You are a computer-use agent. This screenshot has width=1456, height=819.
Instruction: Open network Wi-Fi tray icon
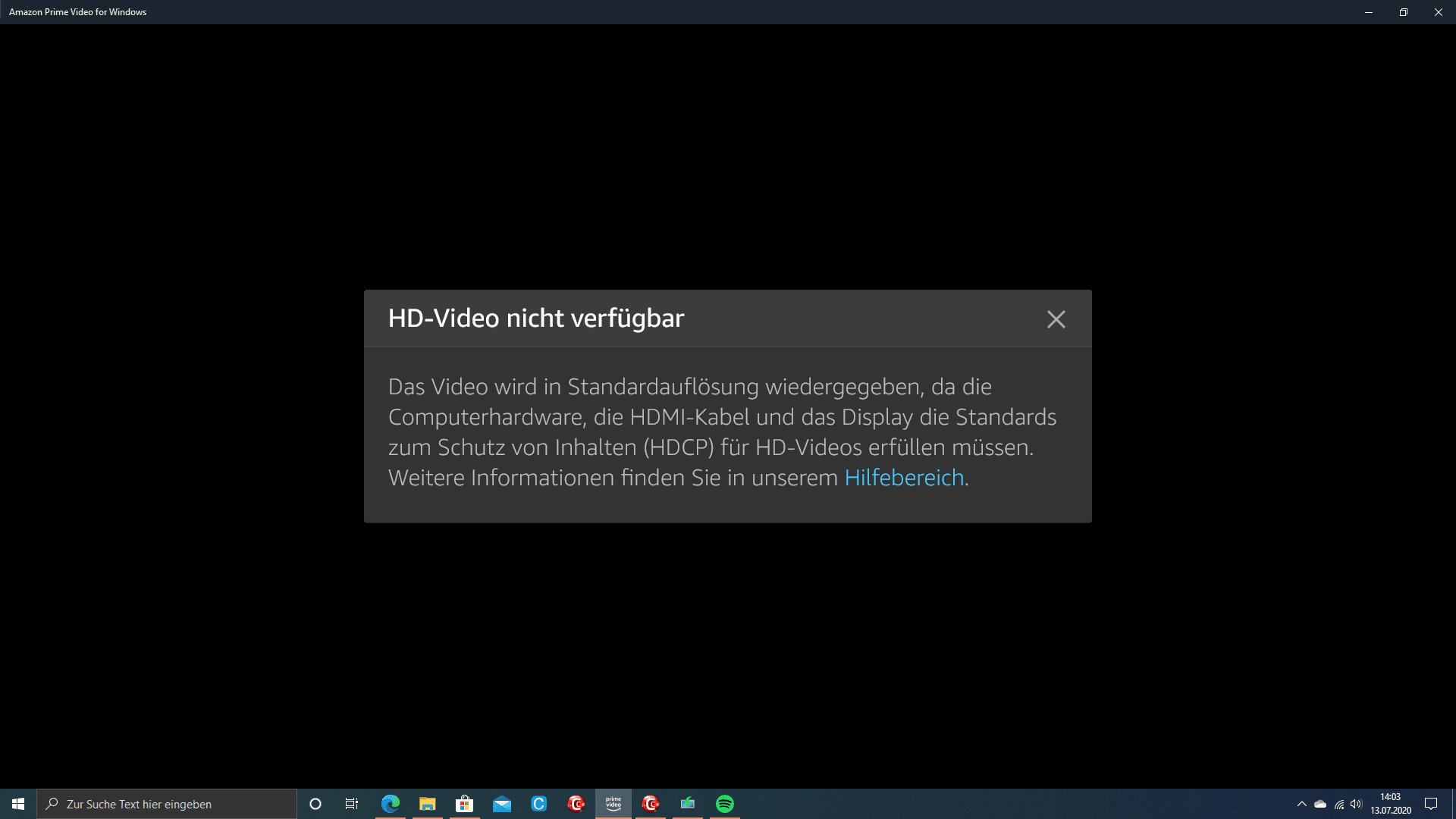[x=1339, y=804]
